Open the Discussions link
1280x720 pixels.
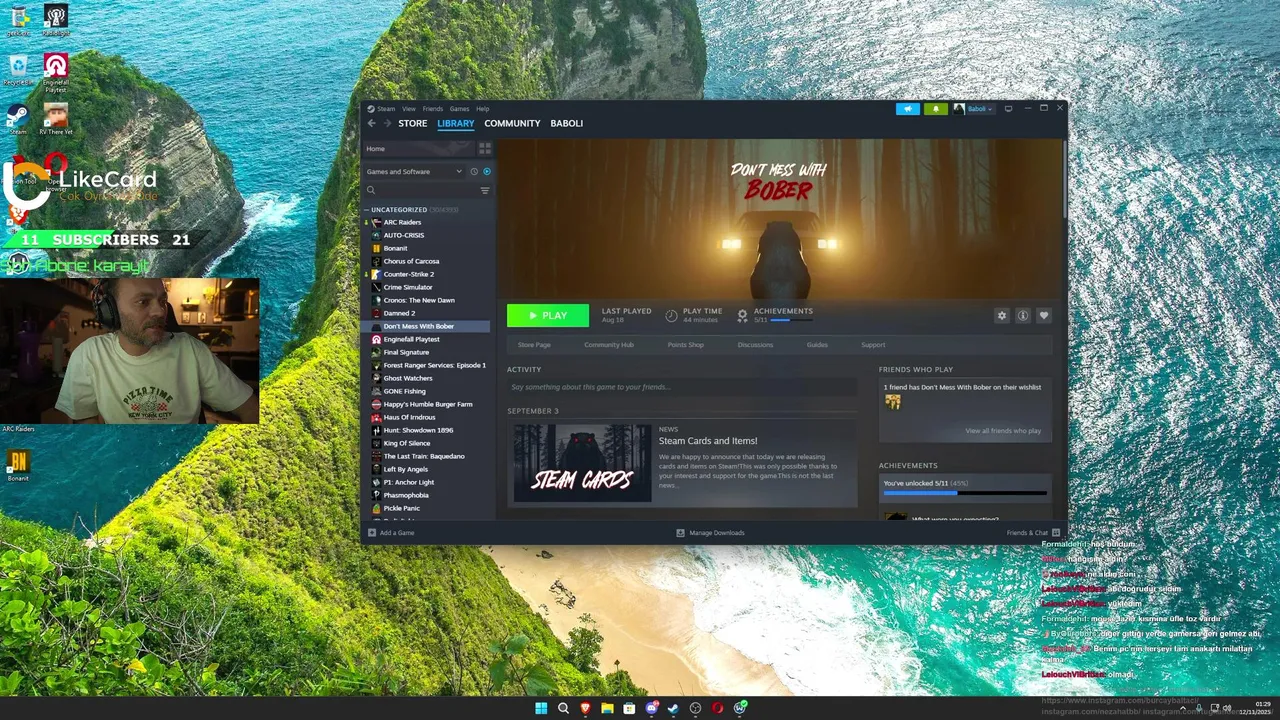[x=755, y=345]
